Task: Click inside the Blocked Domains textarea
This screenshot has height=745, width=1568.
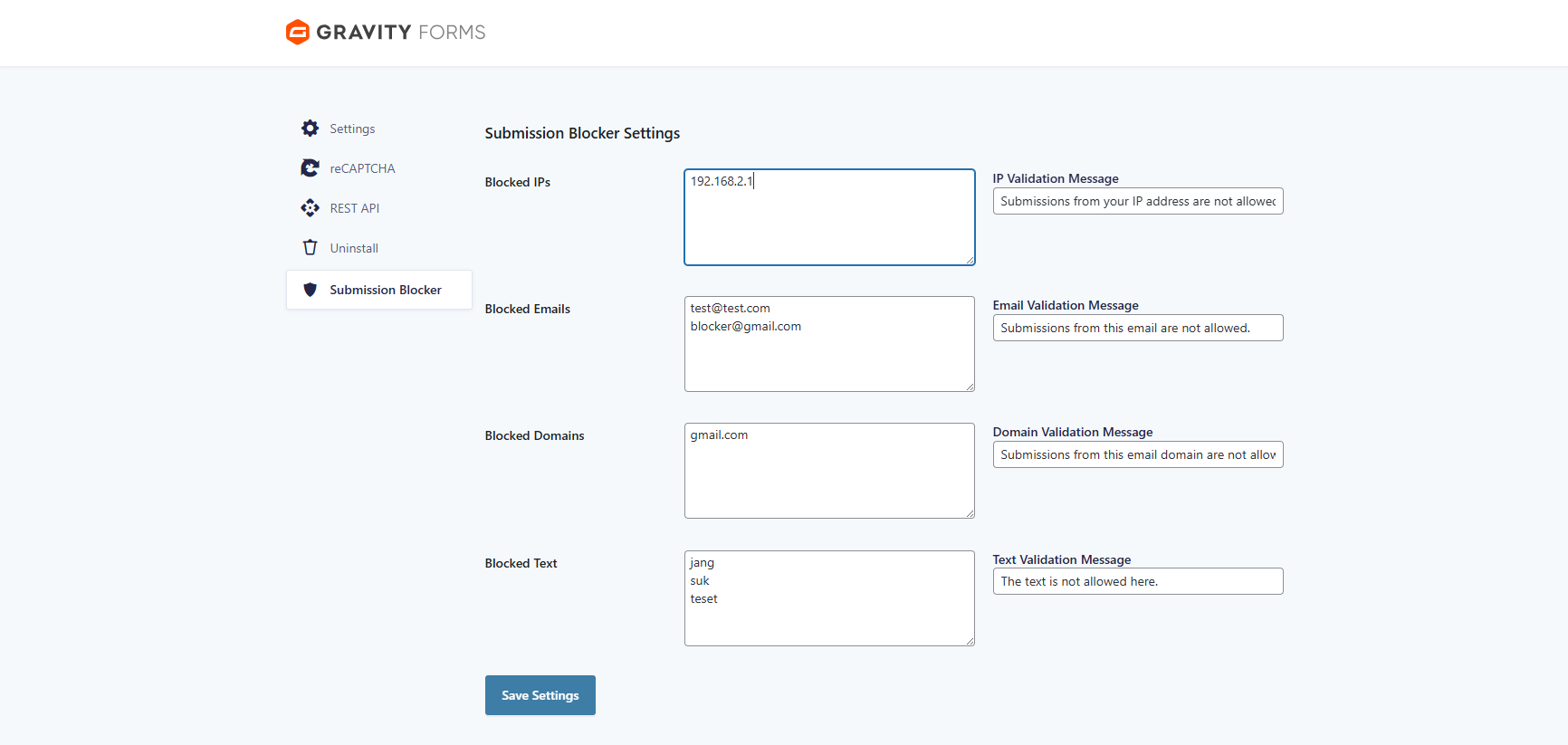Action: 829,471
